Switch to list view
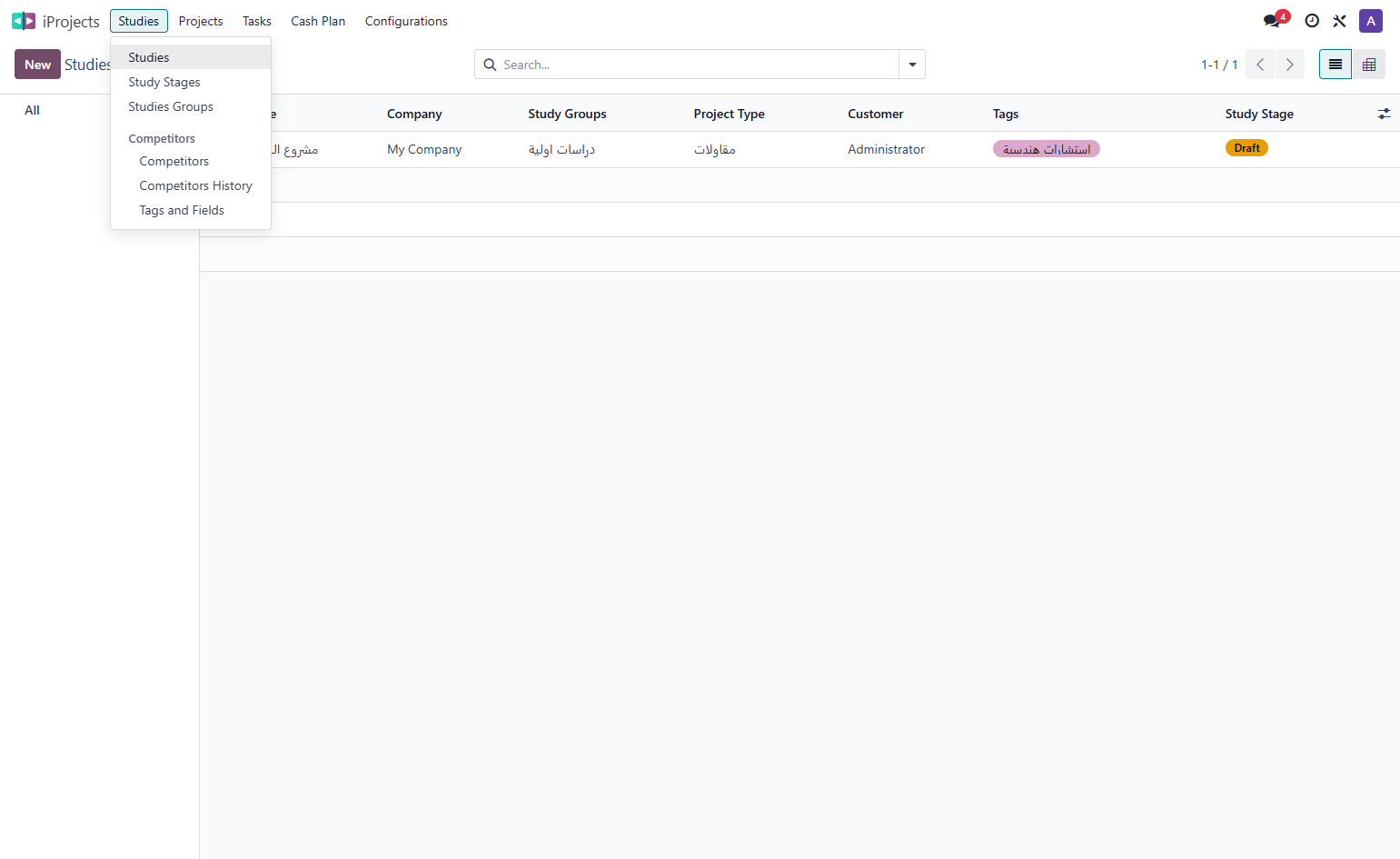Image resolution: width=1400 pixels, height=859 pixels. (1335, 65)
